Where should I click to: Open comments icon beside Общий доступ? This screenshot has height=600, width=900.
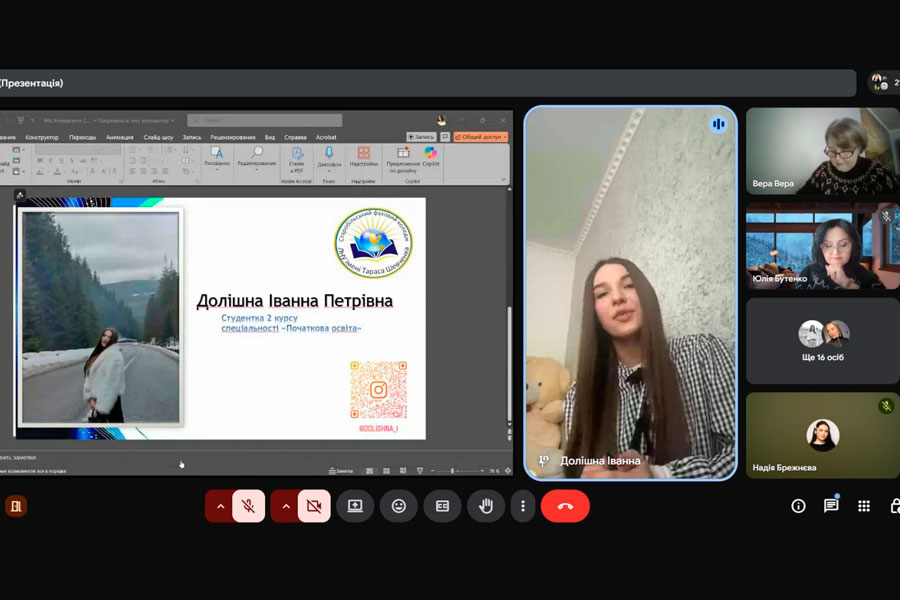point(445,137)
